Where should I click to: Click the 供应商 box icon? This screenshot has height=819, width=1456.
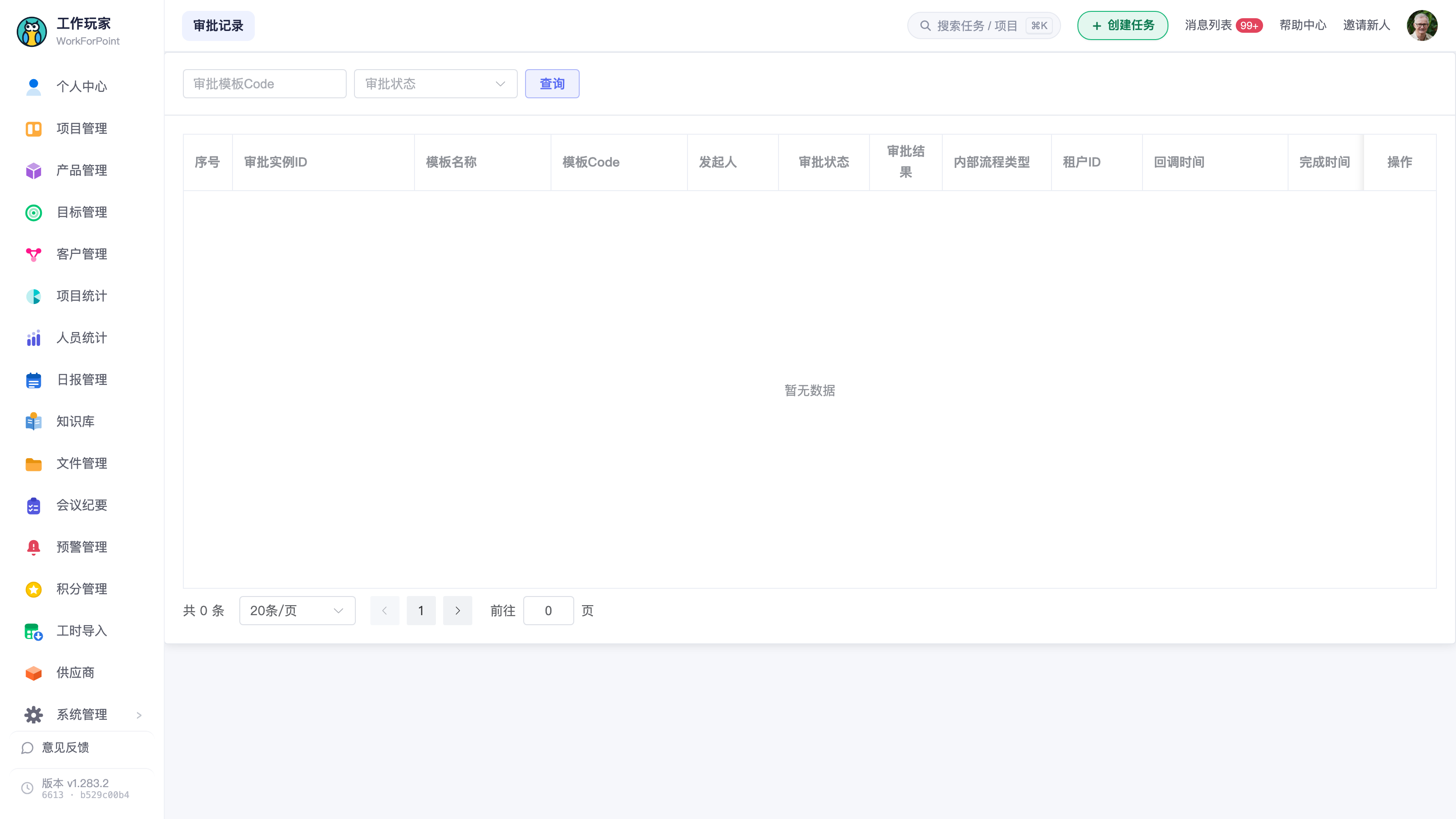click(33, 672)
